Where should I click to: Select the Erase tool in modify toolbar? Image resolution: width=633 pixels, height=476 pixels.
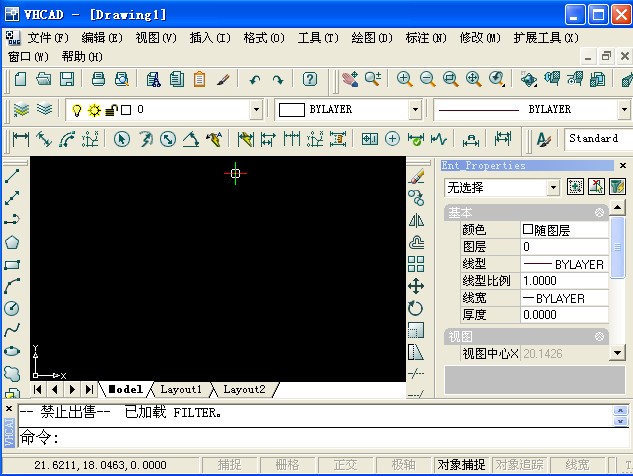(x=417, y=176)
